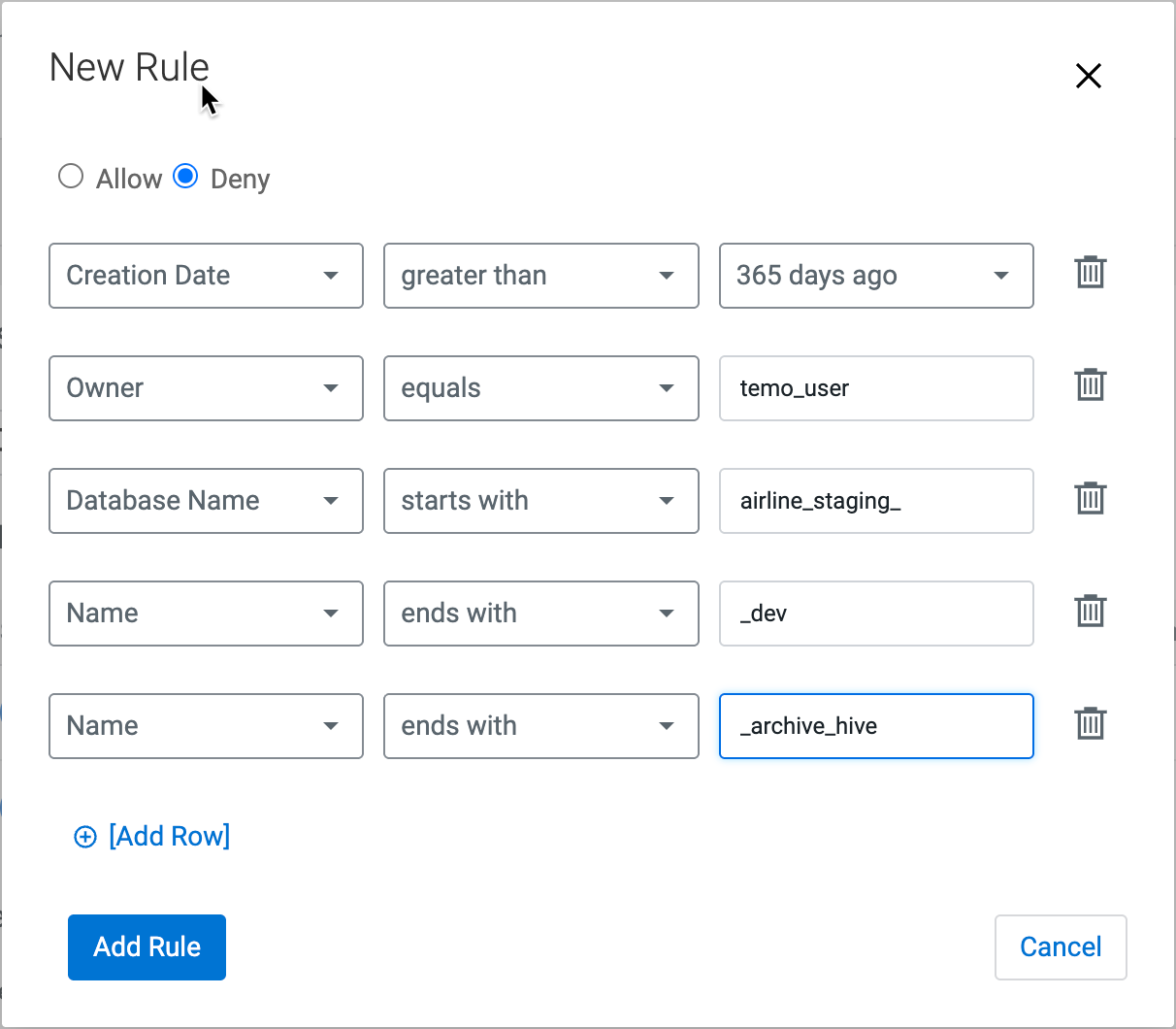The image size is (1176, 1029).
Task: Expand the greater than operator dropdown
Action: [x=540, y=276]
